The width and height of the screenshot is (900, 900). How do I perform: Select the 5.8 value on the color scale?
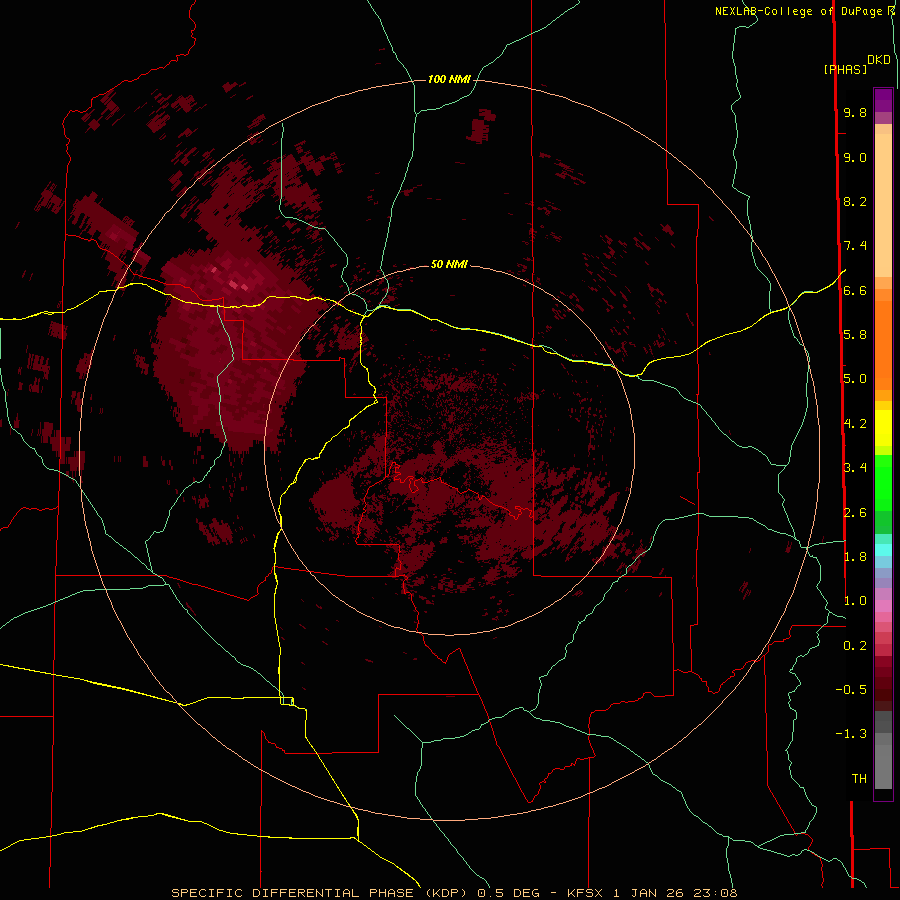(x=855, y=335)
